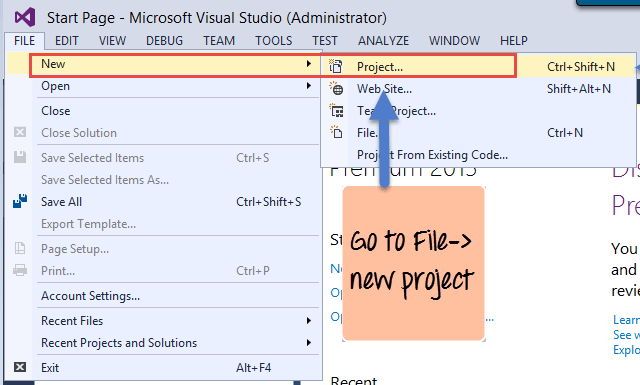Click the Save All disk icon
This screenshot has width=640, height=385.
20,201
